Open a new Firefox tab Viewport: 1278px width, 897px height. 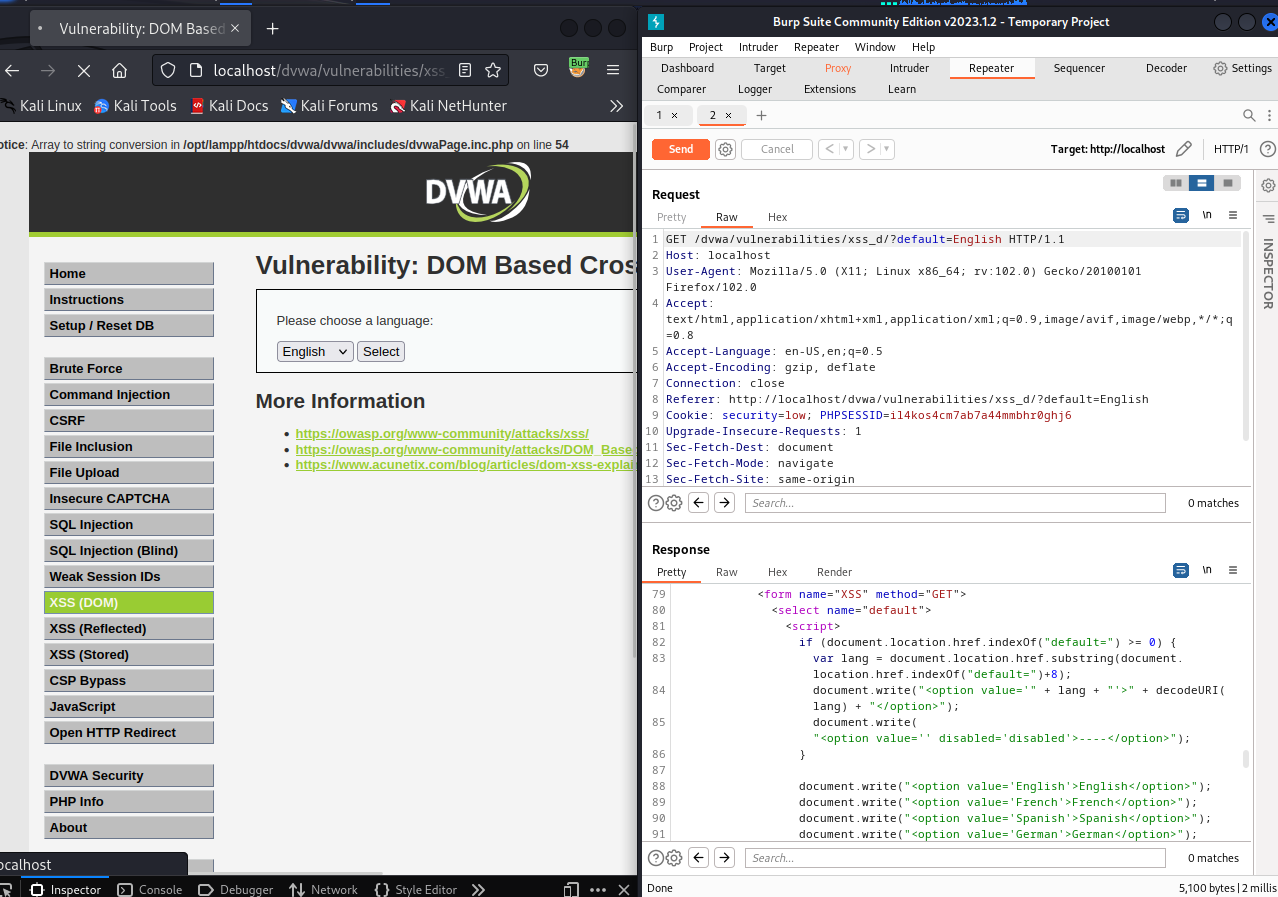coord(272,29)
